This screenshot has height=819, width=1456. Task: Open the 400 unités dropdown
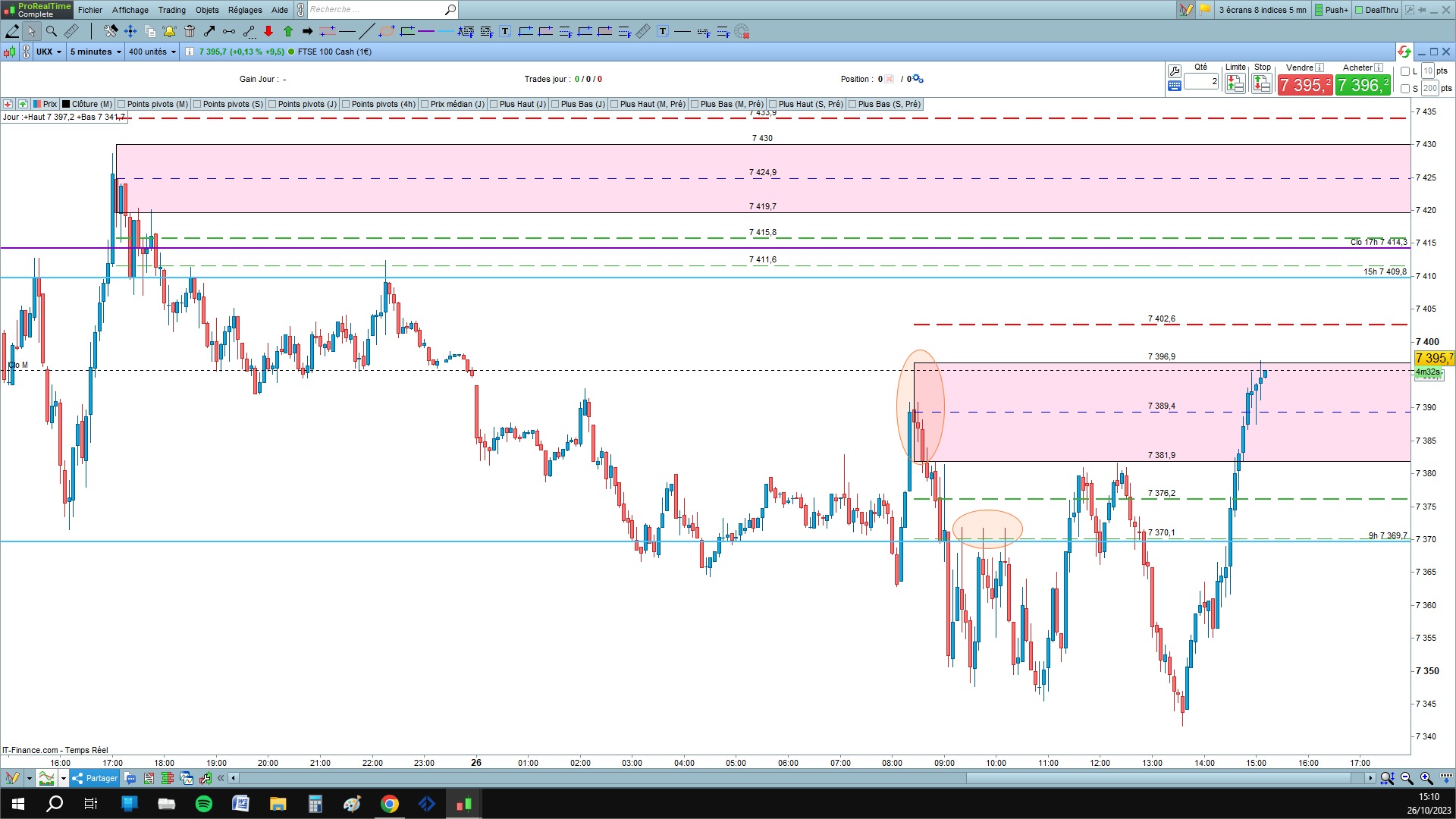click(x=152, y=52)
